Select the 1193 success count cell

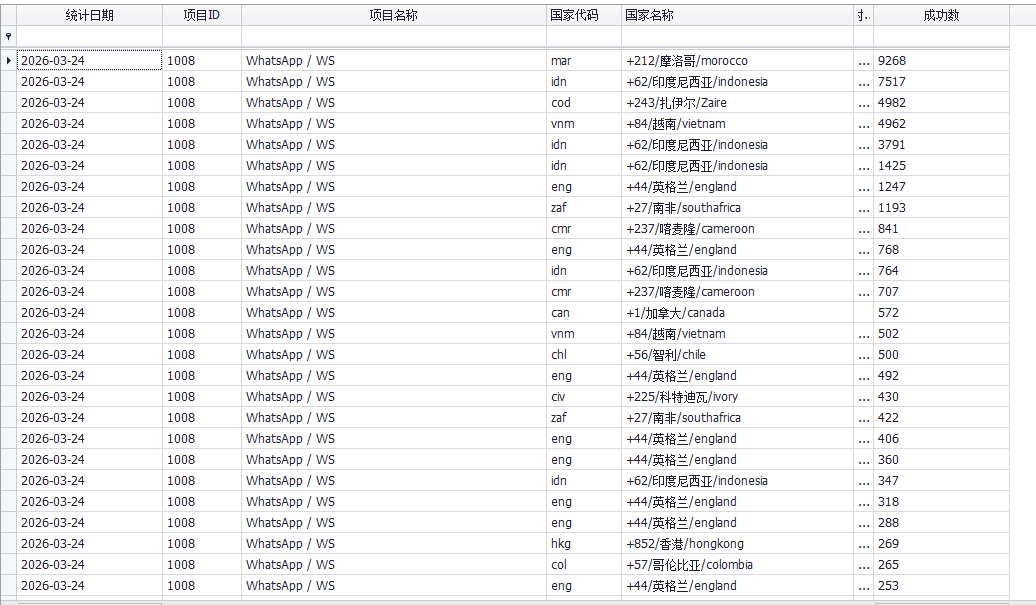[x=941, y=207]
